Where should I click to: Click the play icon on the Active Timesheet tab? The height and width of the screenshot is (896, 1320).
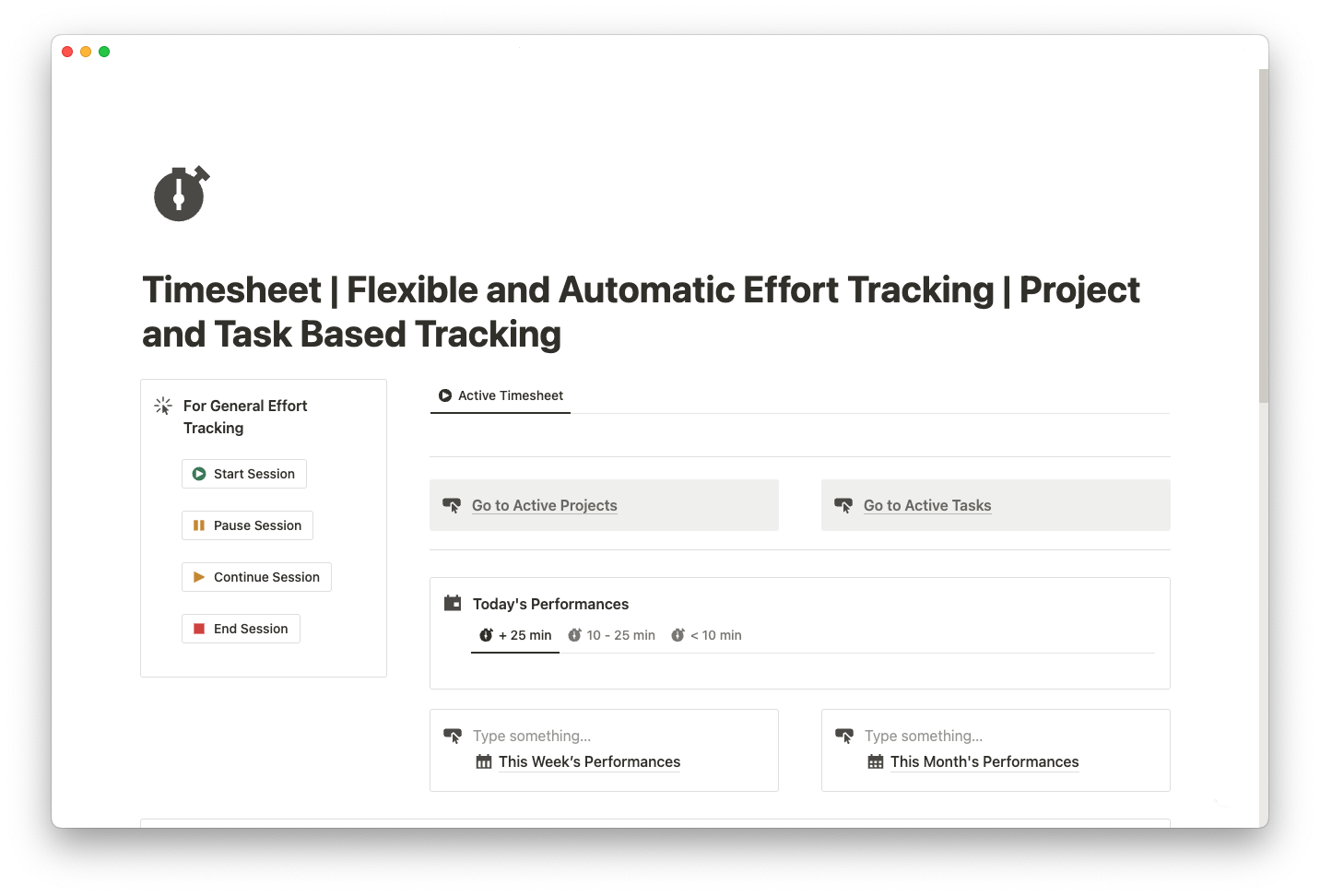445,395
